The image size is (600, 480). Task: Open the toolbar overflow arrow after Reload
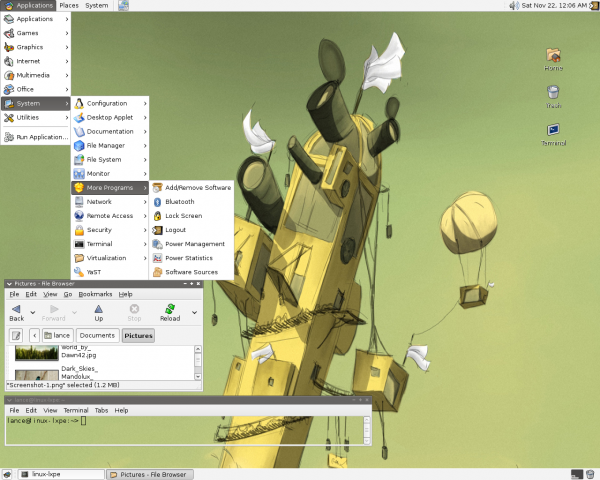194,312
